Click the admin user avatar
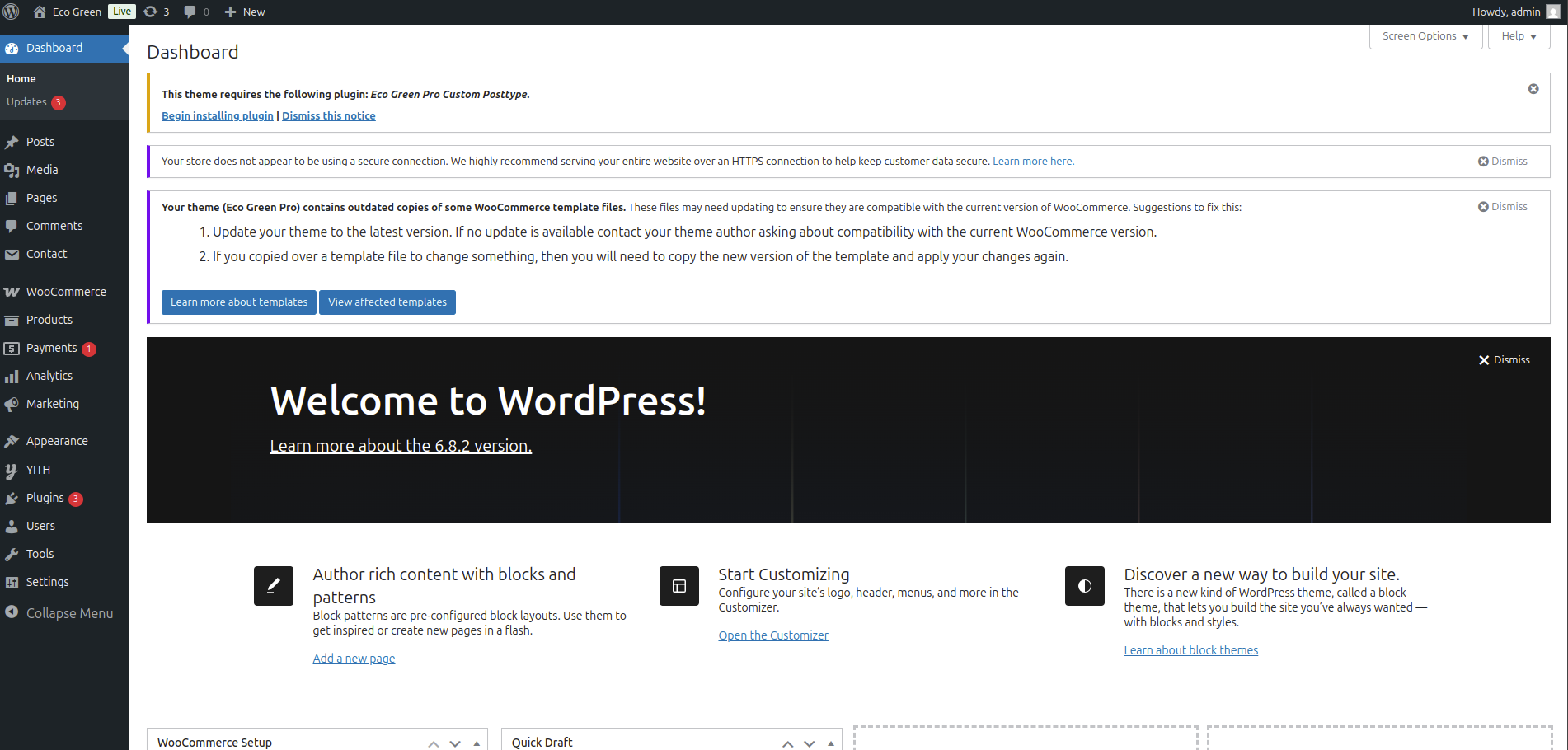 coord(1552,12)
